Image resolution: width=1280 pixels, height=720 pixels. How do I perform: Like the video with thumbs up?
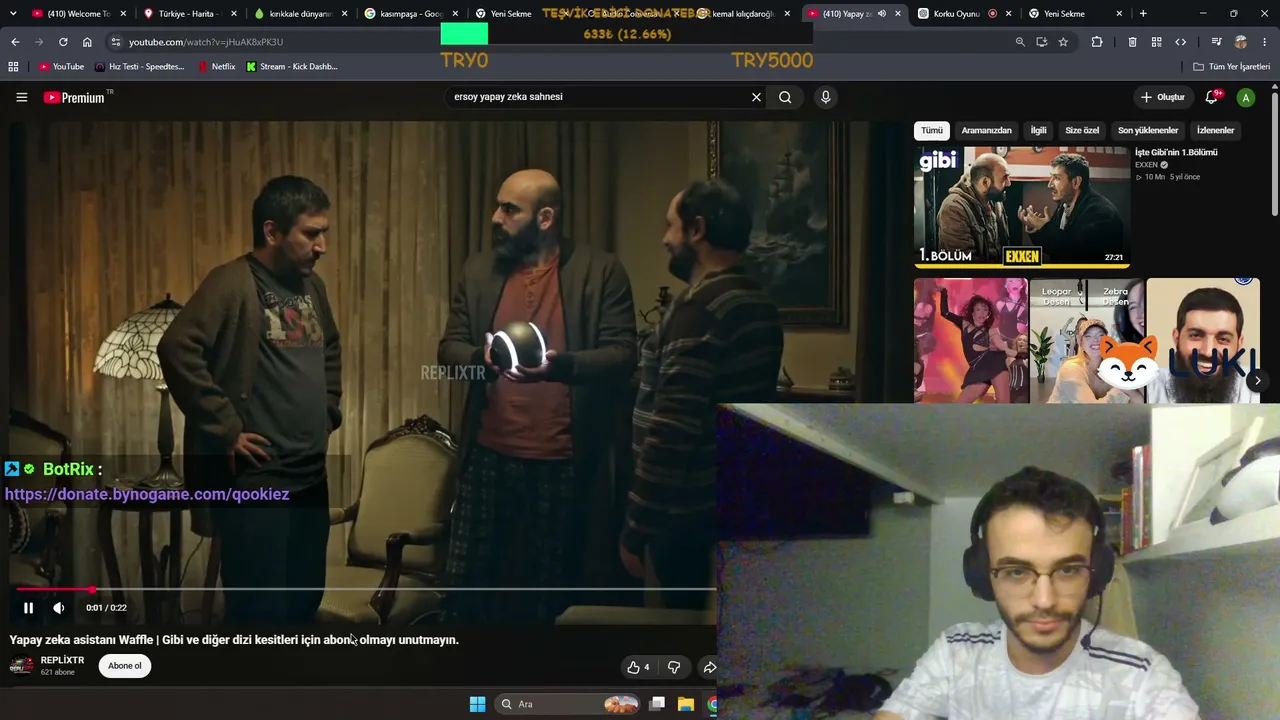(x=637, y=667)
